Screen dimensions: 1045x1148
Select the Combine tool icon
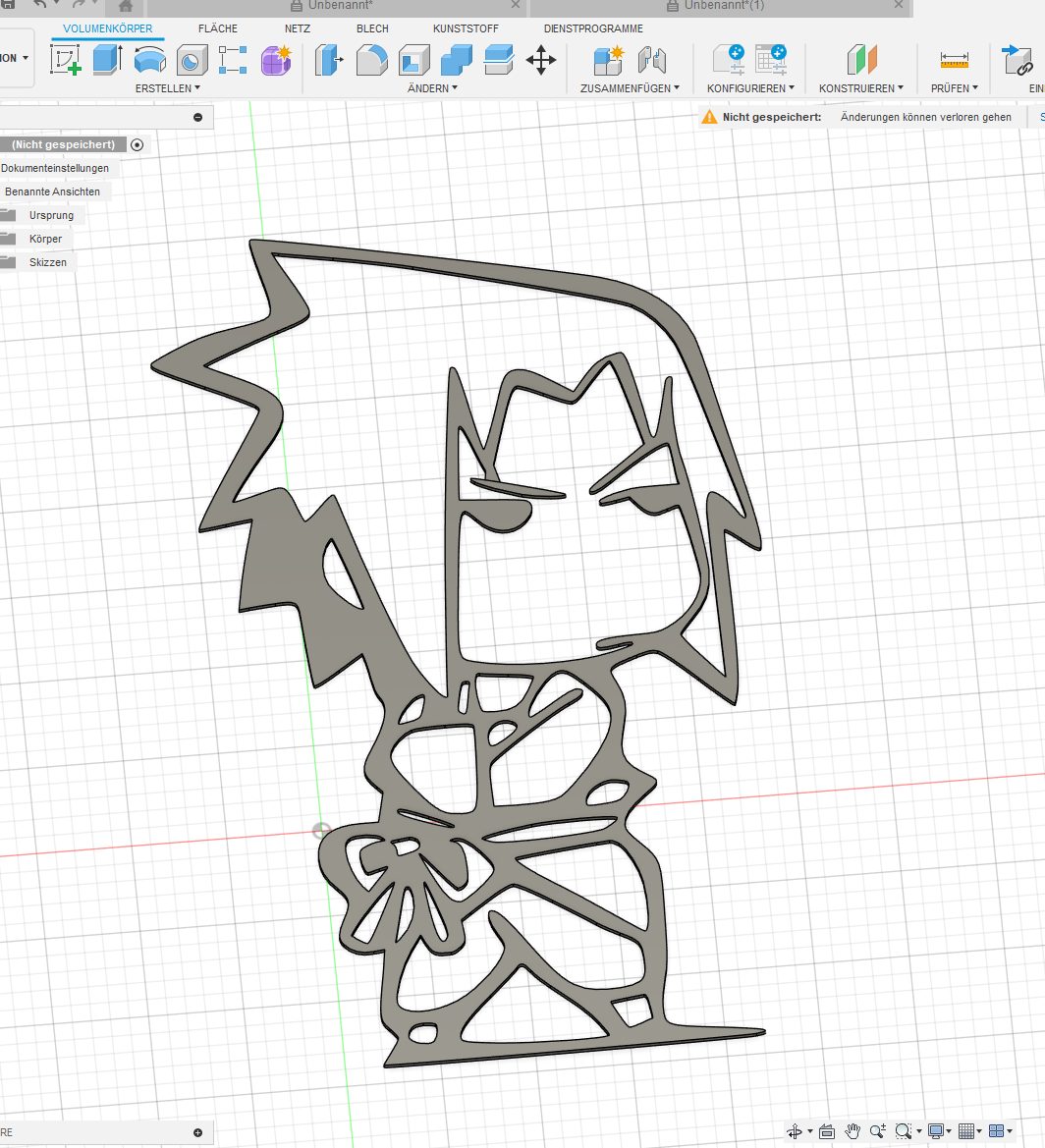click(457, 60)
